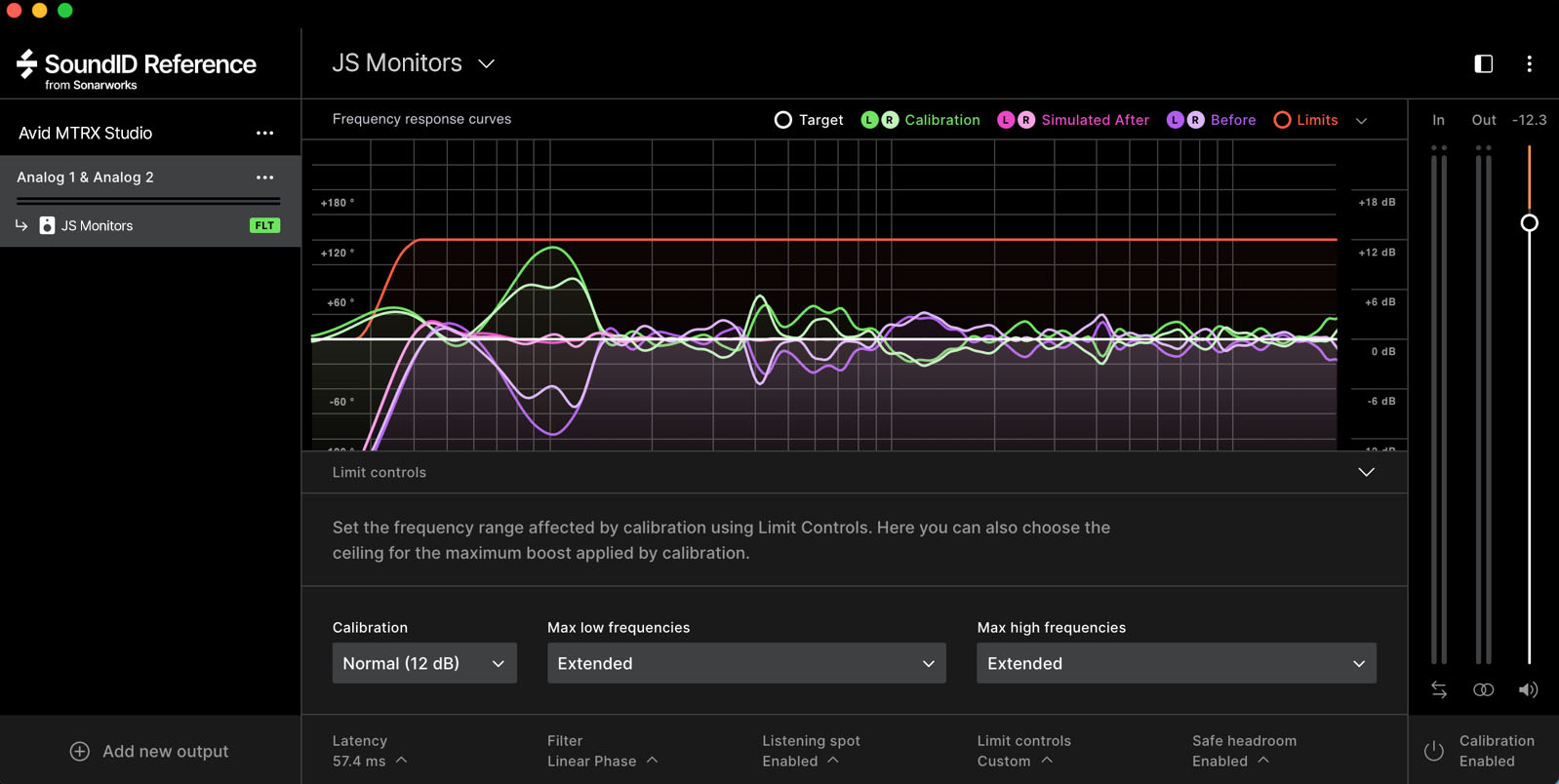
Task: Open Avid MTRX Studio options menu
Action: [264, 133]
